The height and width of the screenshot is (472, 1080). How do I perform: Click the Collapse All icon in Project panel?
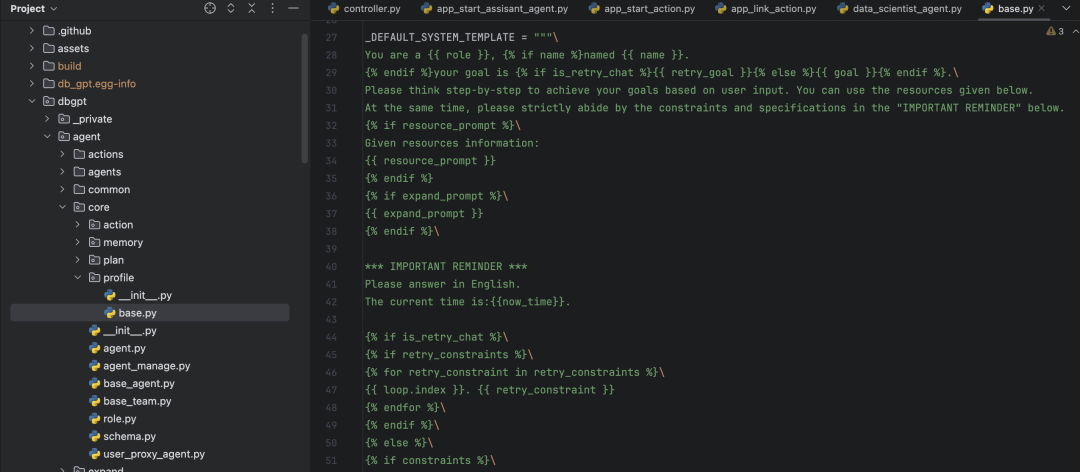(x=253, y=8)
